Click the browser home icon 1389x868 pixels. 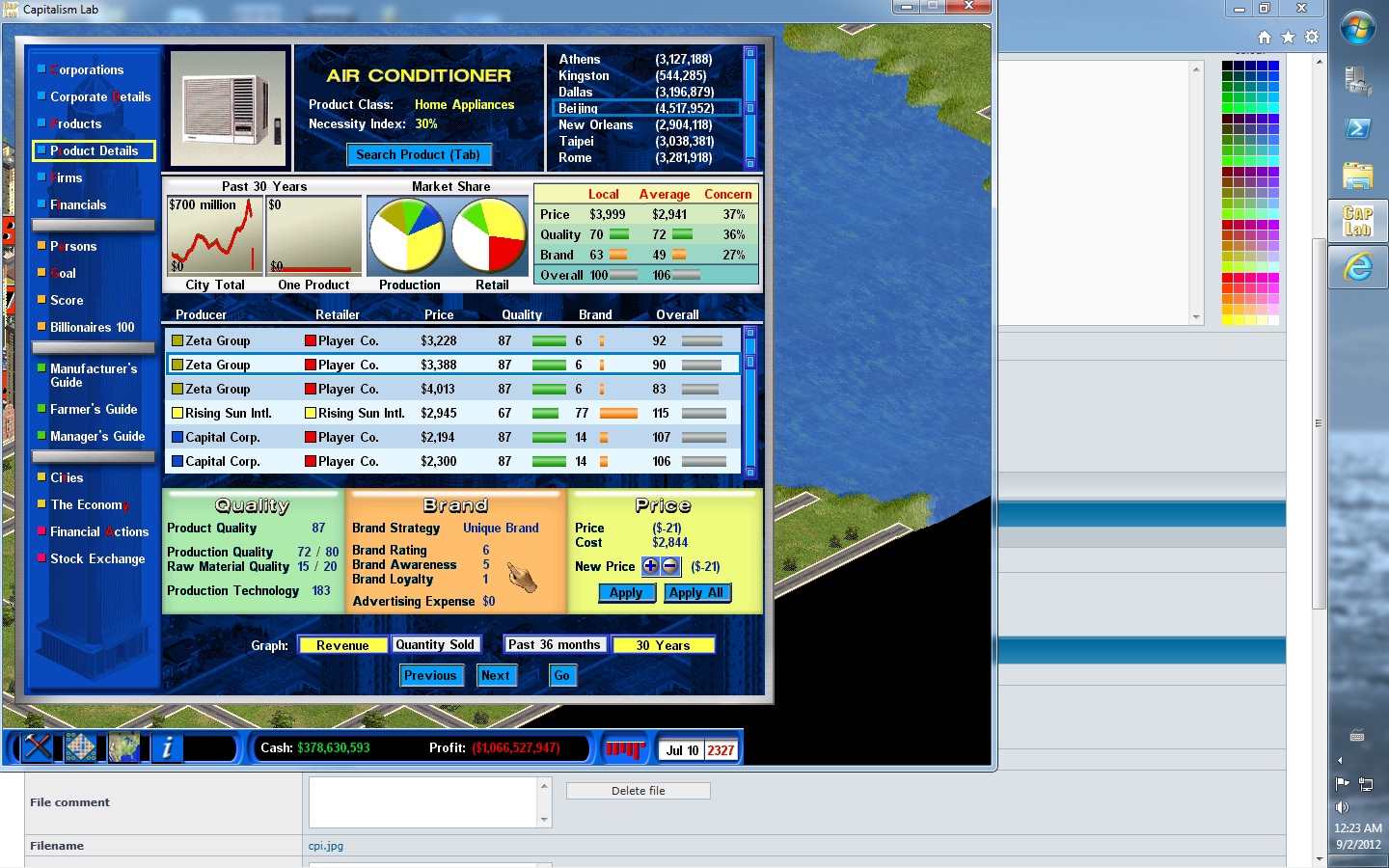coord(1265,37)
